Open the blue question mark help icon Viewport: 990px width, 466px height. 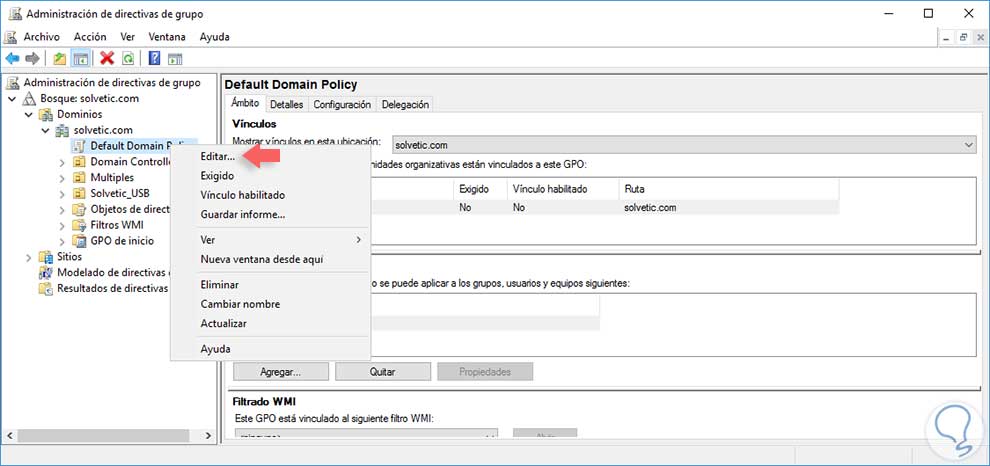[x=155, y=58]
